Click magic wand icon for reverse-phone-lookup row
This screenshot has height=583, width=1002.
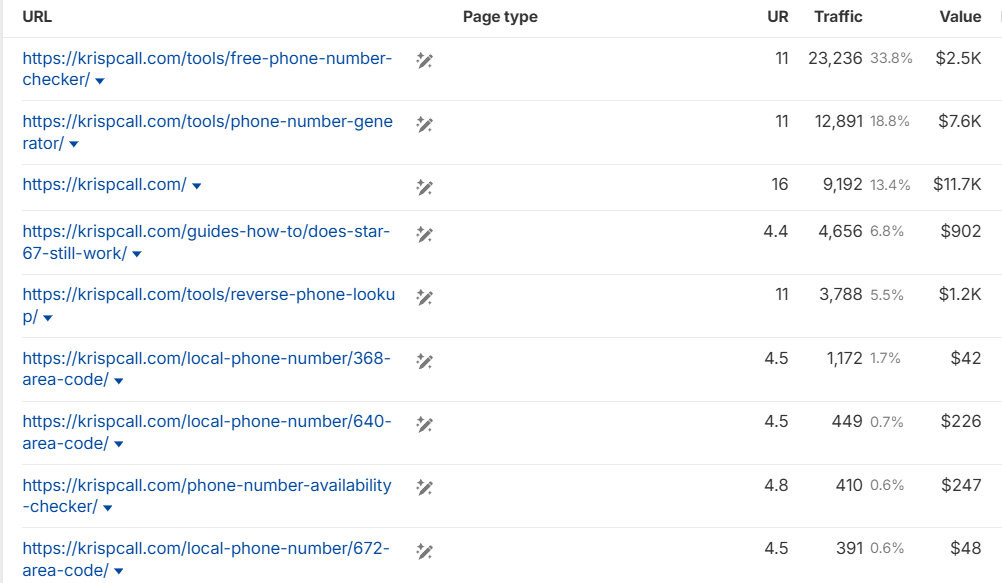tap(424, 297)
